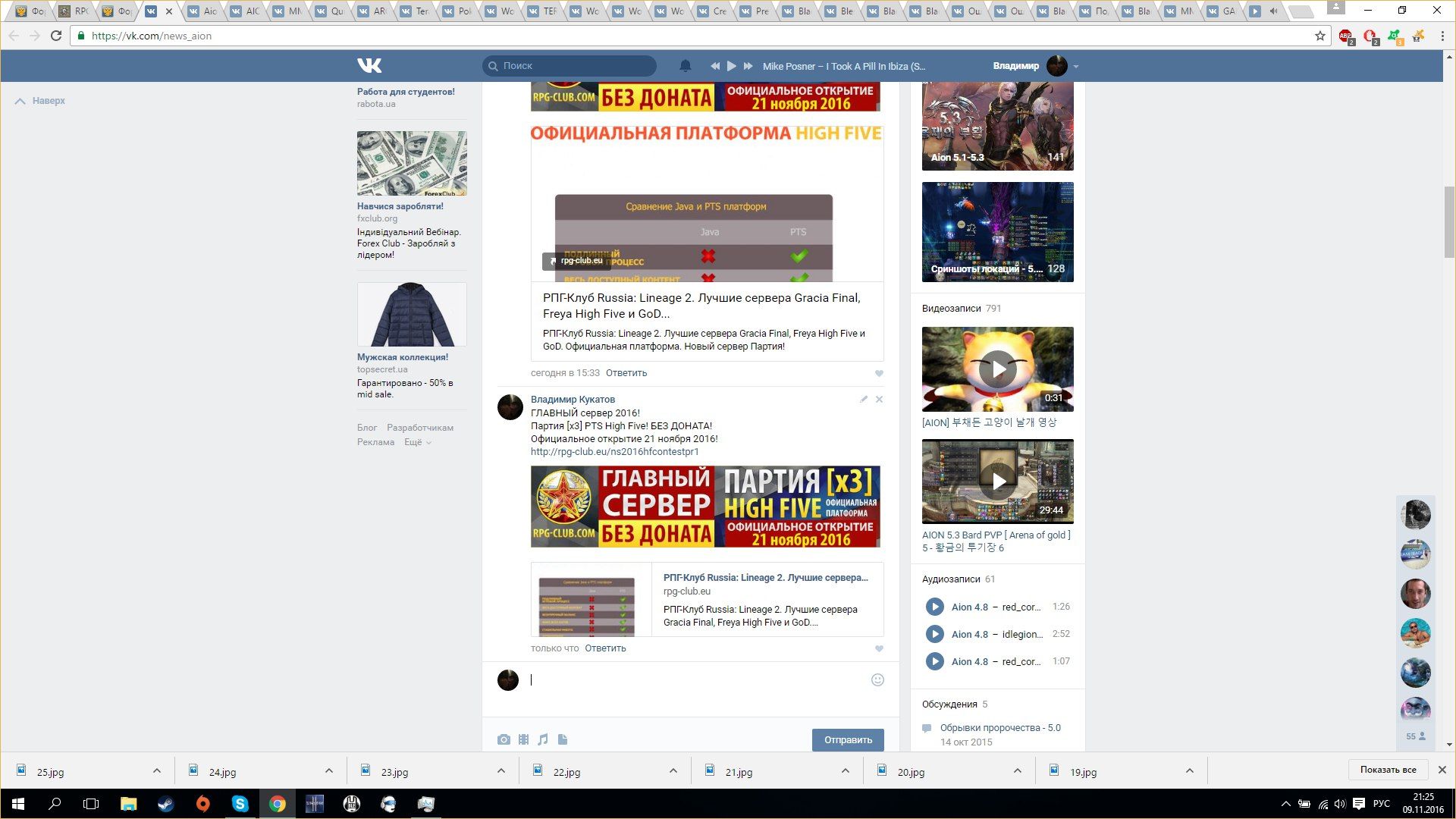Open the Работа для студентов ad link
This screenshot has width=1456, height=819.
pyautogui.click(x=406, y=92)
